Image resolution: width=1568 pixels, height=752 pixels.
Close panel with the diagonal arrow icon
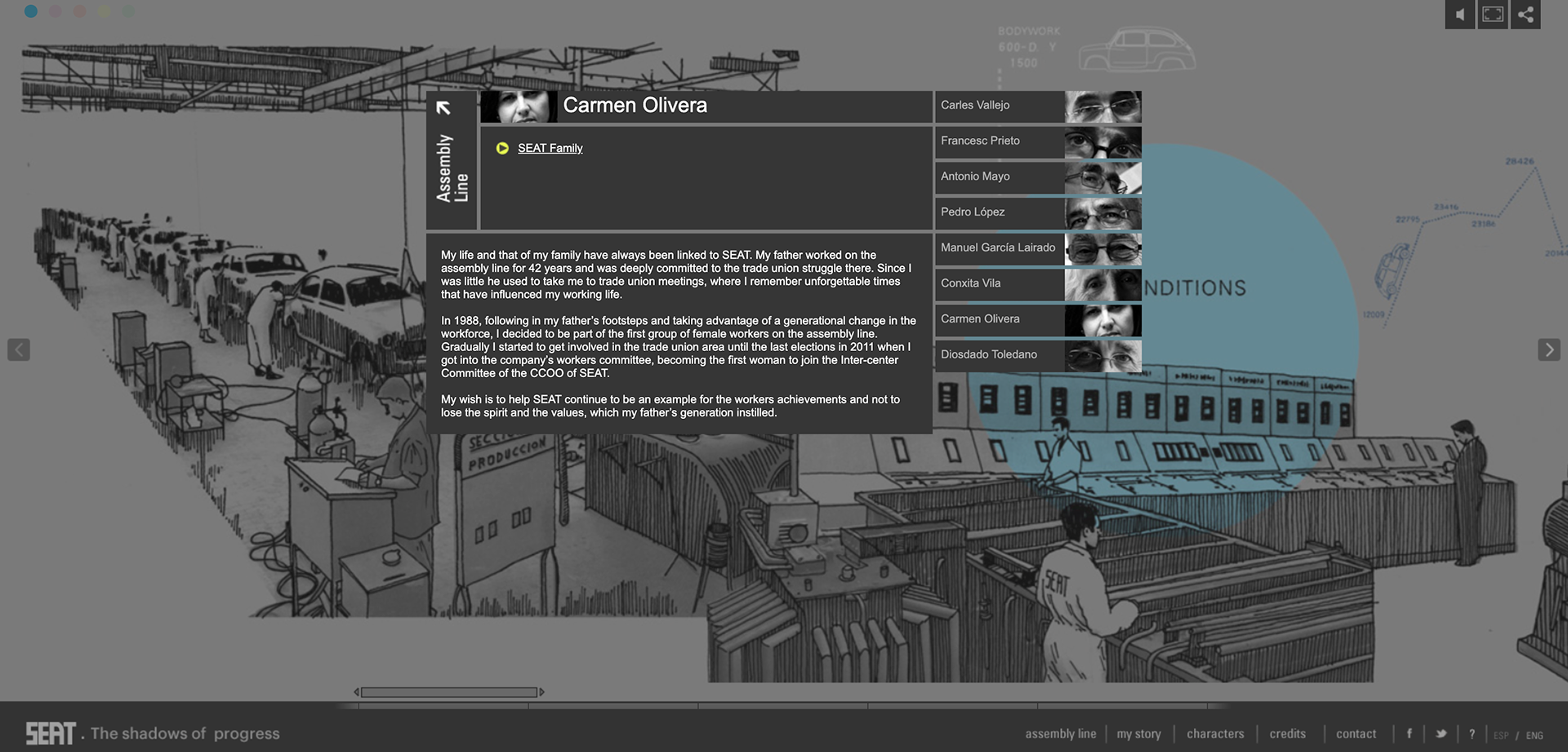(x=443, y=108)
